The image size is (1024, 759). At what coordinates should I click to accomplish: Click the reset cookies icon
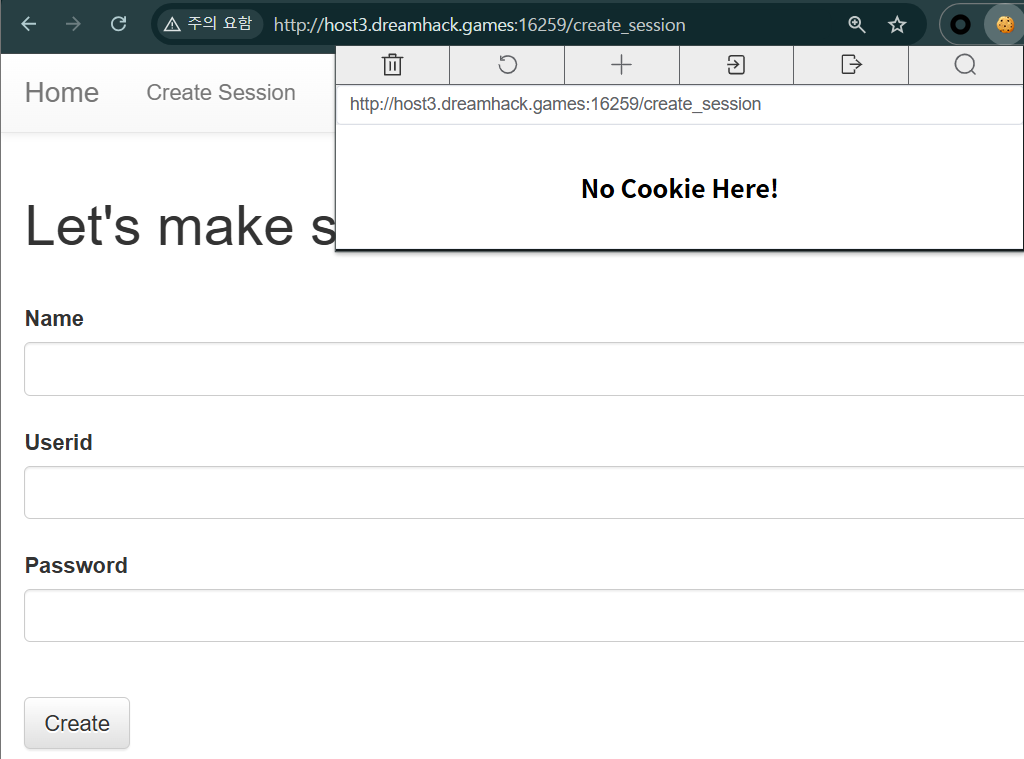(x=507, y=65)
